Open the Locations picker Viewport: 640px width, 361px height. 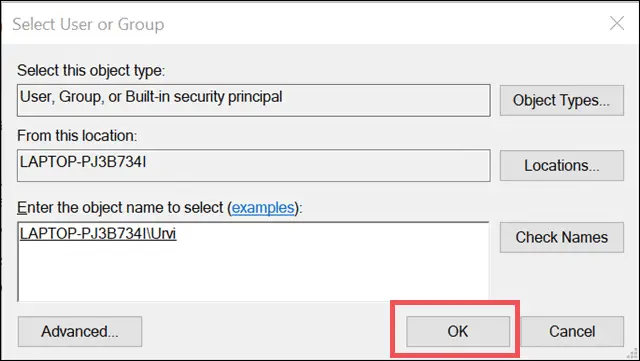[562, 165]
